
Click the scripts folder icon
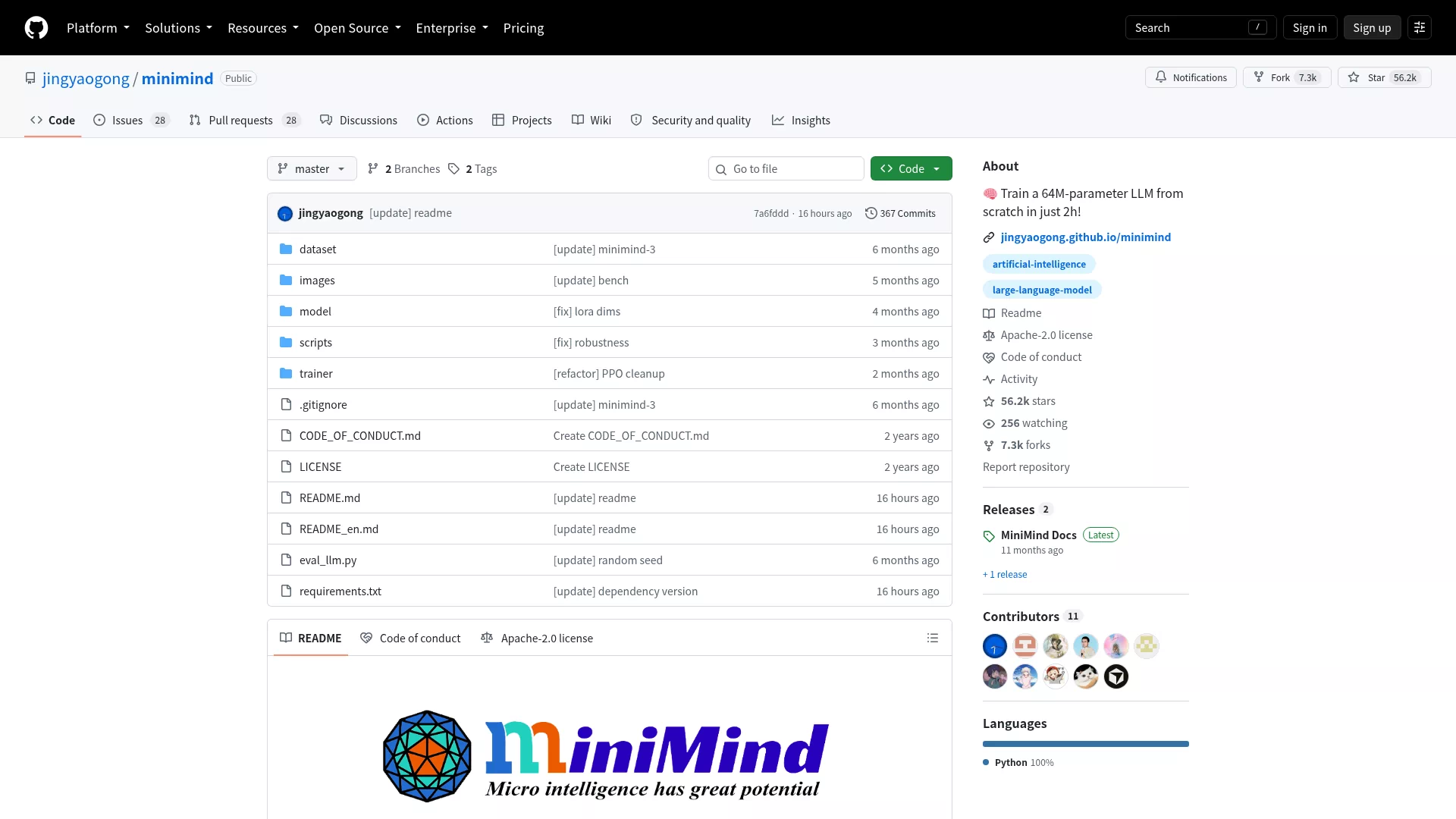point(286,343)
